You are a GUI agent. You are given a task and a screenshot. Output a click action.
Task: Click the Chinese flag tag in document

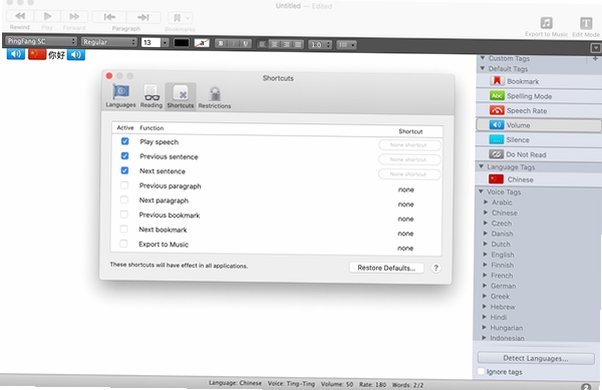tap(37, 54)
